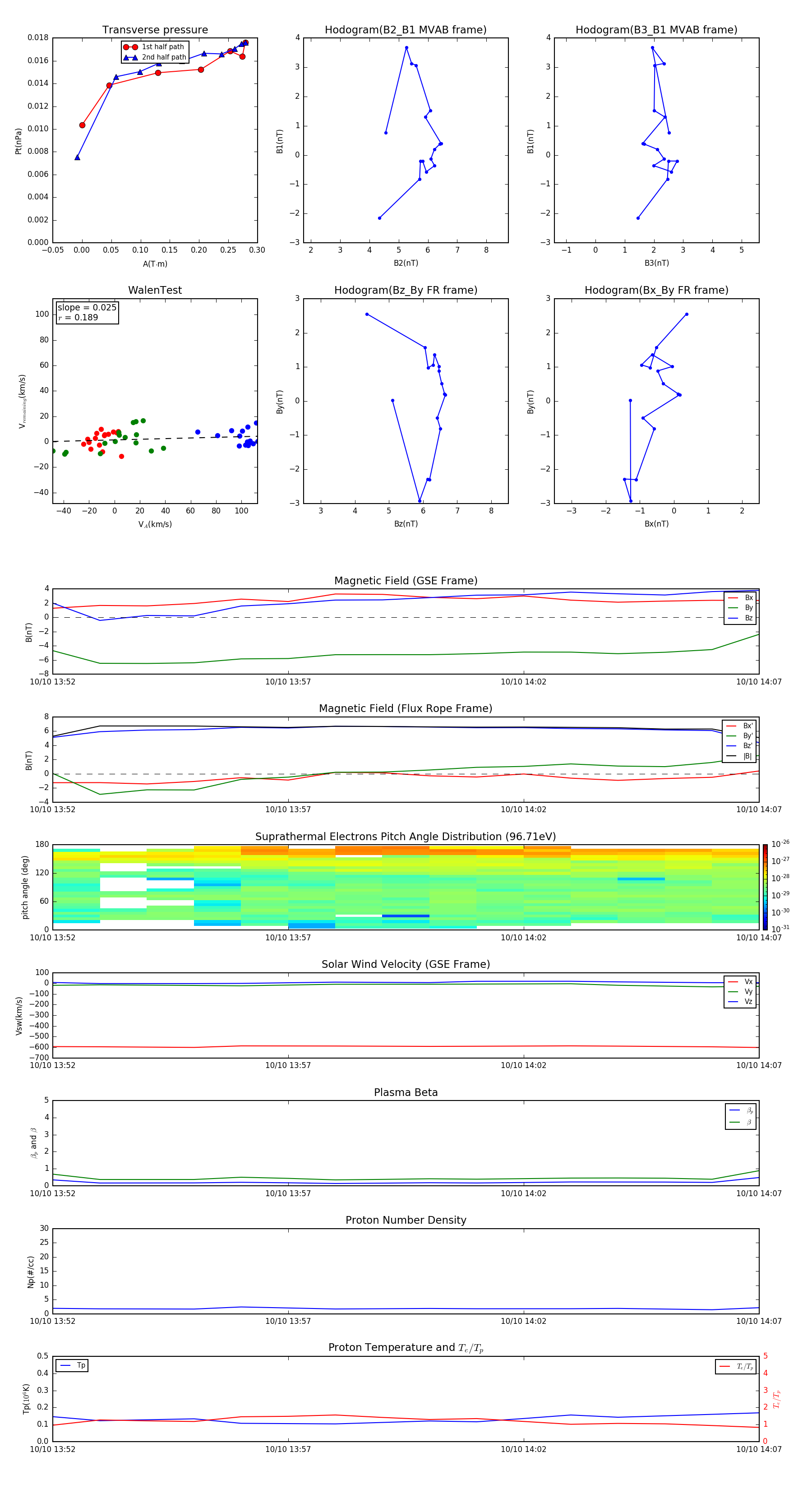The height and width of the screenshot is (1489, 812).
Task: Click the "pitch angle (deg)" axis label
Action: (x=25, y=887)
